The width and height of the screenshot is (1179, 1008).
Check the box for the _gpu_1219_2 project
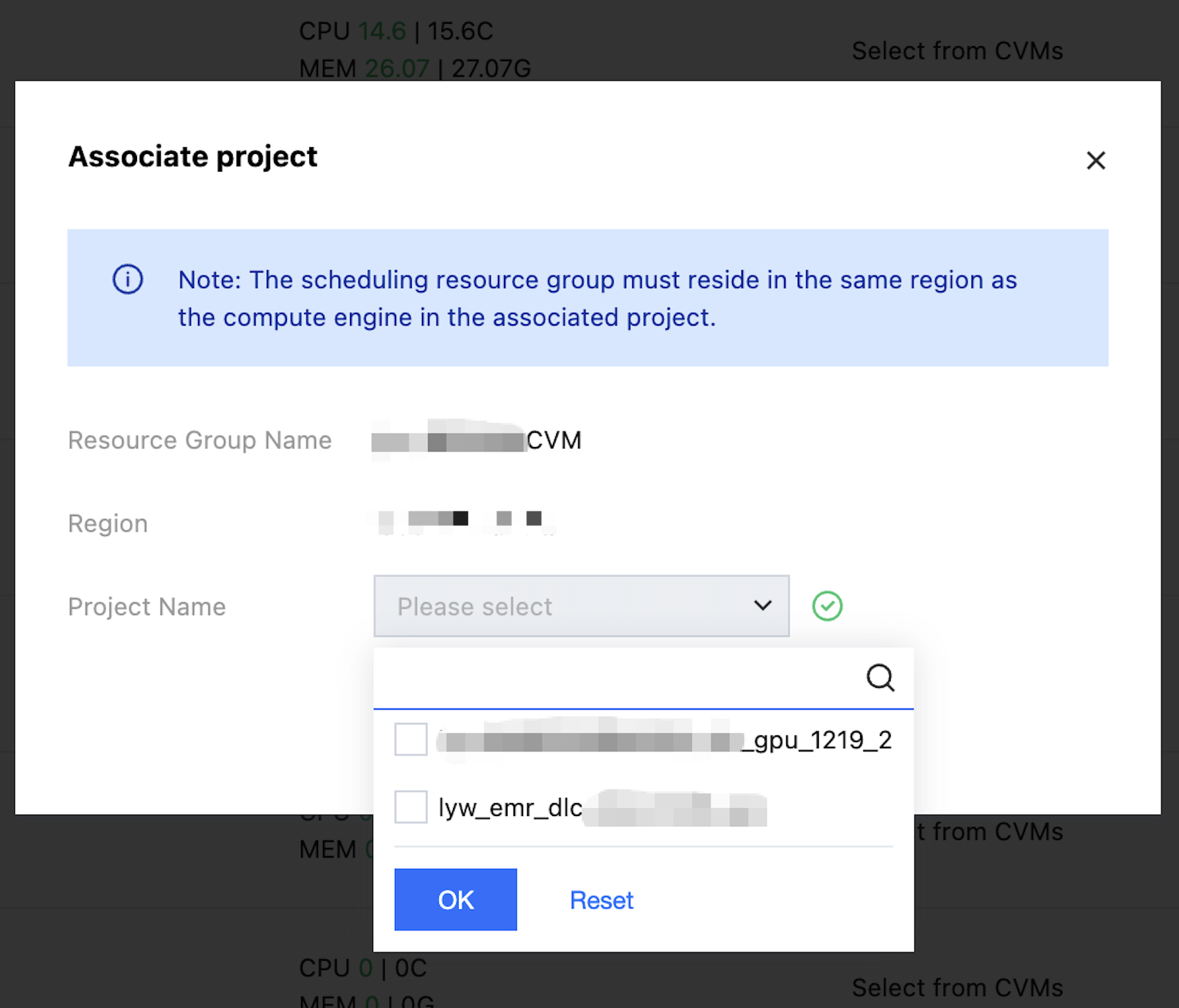coord(410,739)
